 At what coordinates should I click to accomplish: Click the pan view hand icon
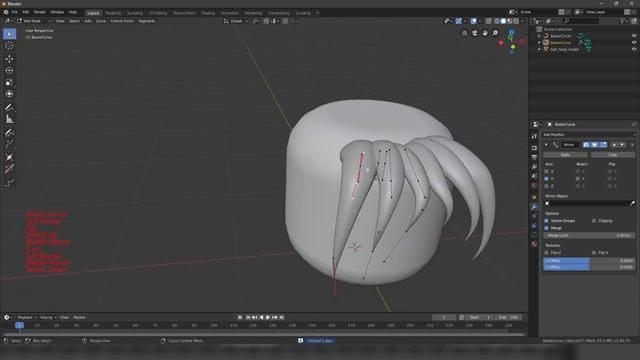coord(485,33)
